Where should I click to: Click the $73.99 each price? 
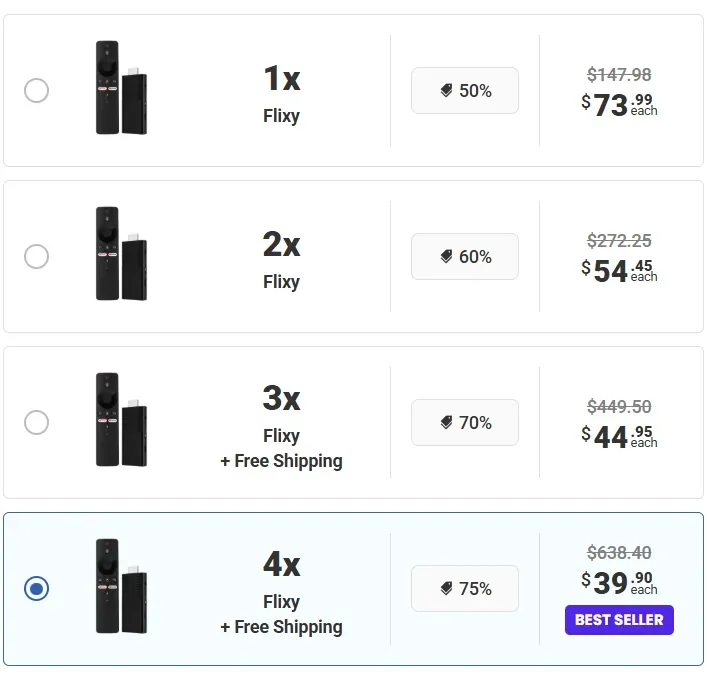619,104
